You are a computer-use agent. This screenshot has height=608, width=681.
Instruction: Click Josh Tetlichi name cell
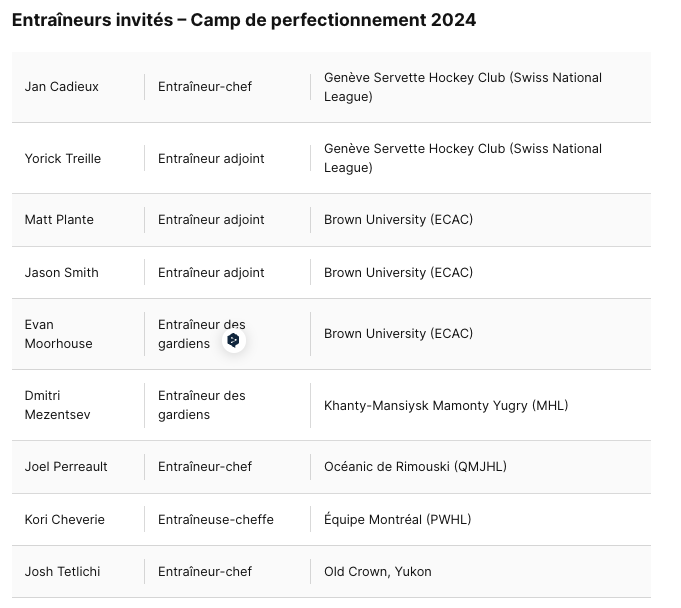[63, 572]
